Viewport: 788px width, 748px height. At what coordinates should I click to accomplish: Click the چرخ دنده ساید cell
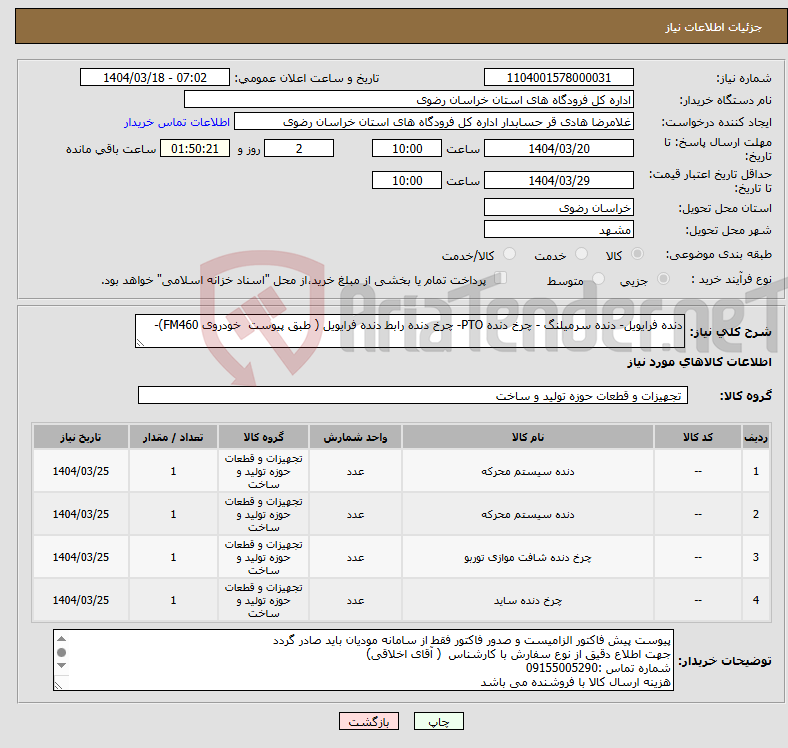[528, 600]
